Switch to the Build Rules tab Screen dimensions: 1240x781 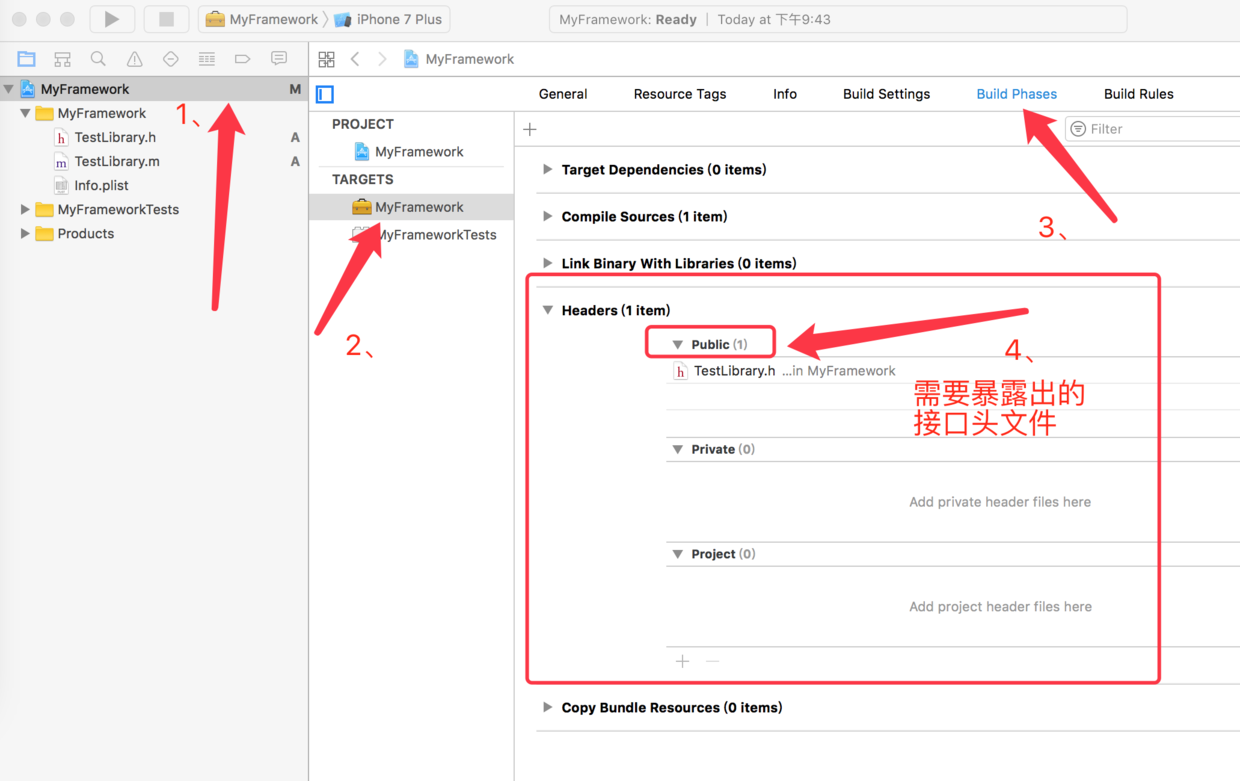[x=1138, y=94]
